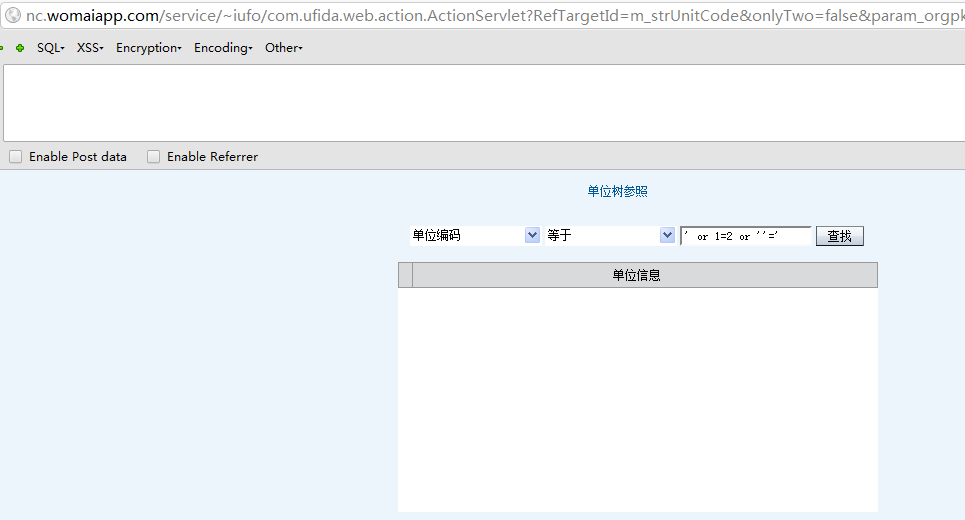Open the Encoding menu

point(223,48)
